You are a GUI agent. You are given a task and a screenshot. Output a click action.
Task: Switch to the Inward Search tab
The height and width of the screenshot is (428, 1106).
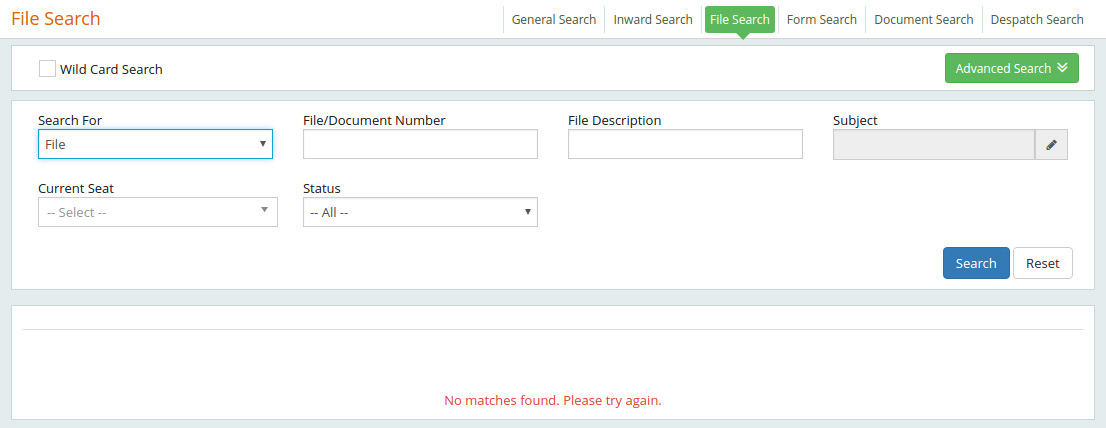pyautogui.click(x=653, y=19)
